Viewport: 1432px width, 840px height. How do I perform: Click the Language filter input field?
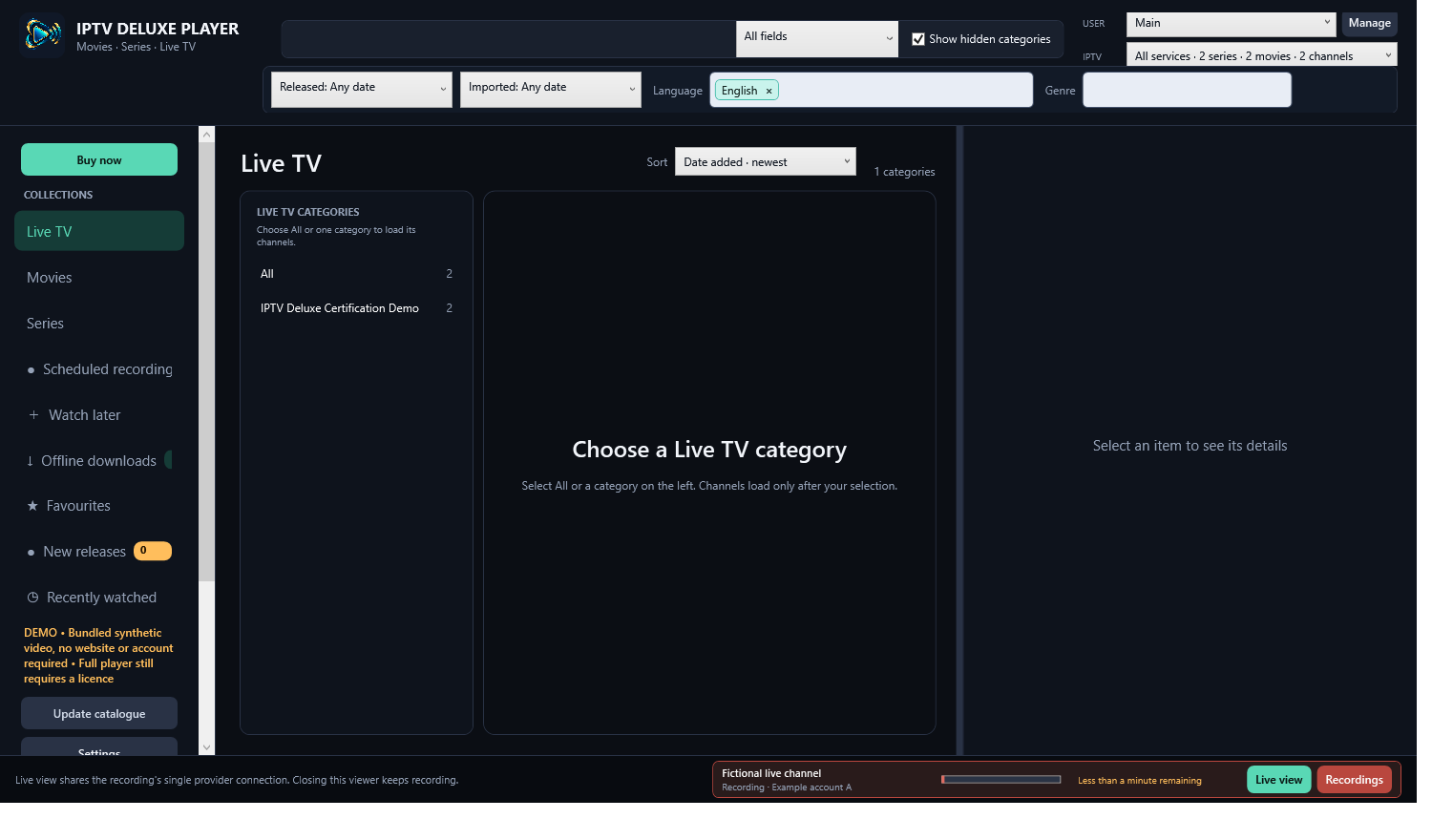click(872, 90)
